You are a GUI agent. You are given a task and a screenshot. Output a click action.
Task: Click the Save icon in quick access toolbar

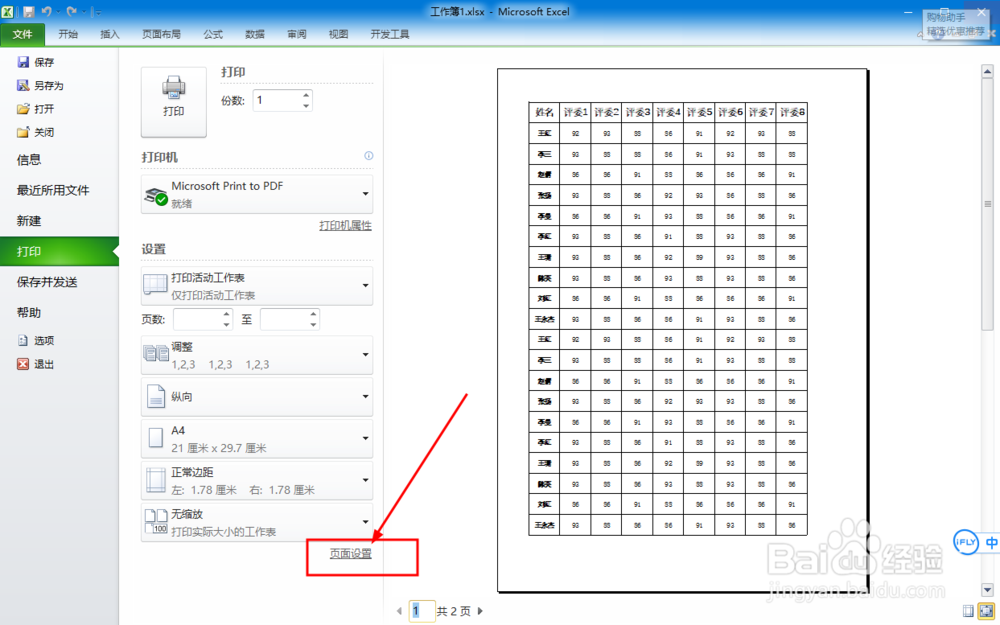(29, 11)
